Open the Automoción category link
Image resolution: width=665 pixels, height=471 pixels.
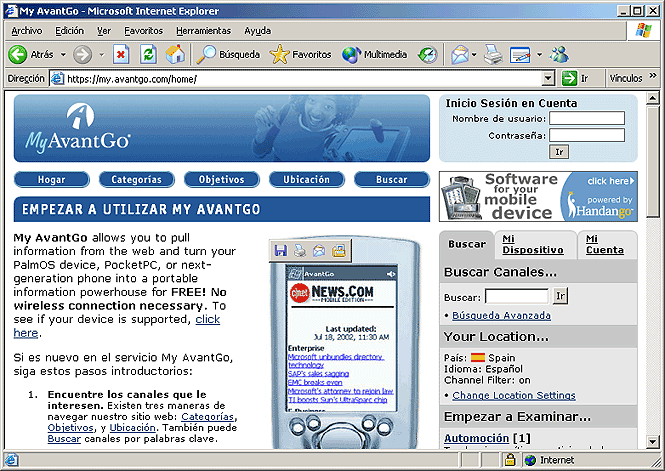(x=476, y=438)
